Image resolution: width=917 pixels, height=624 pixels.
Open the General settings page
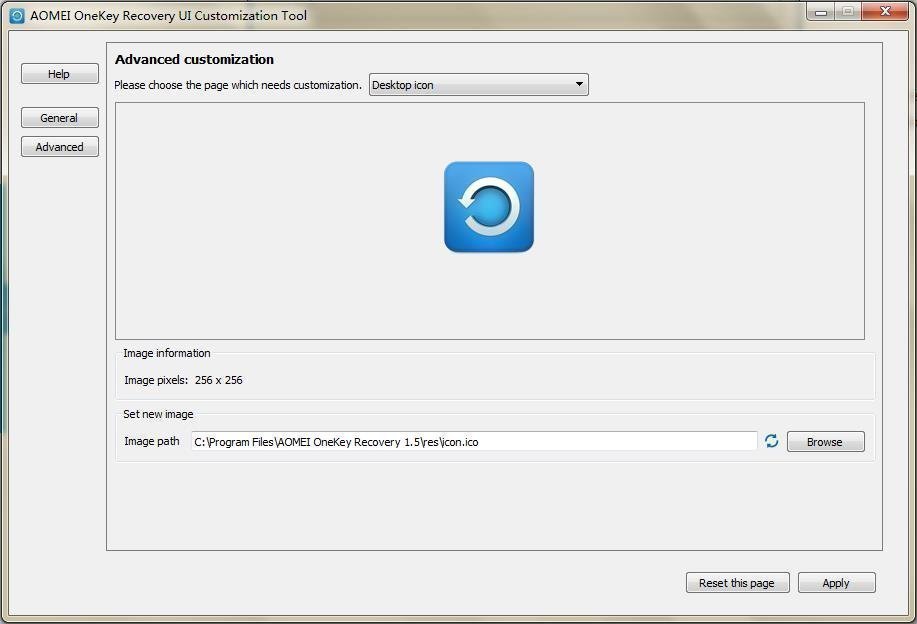(60, 118)
